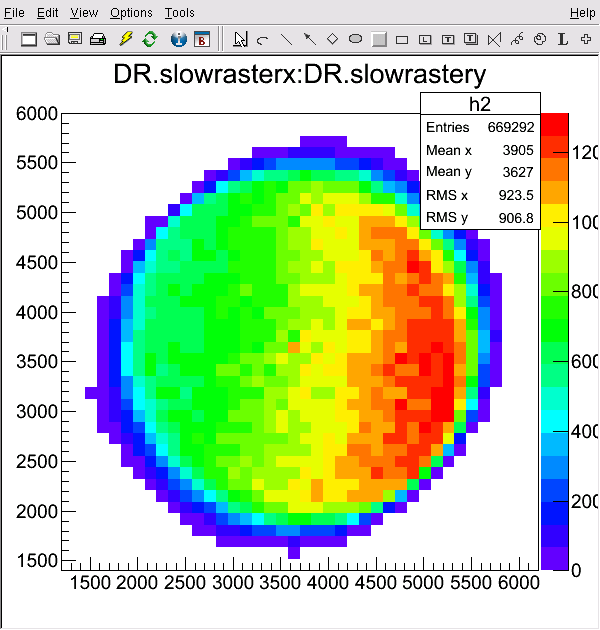Open the File menu

14,13
